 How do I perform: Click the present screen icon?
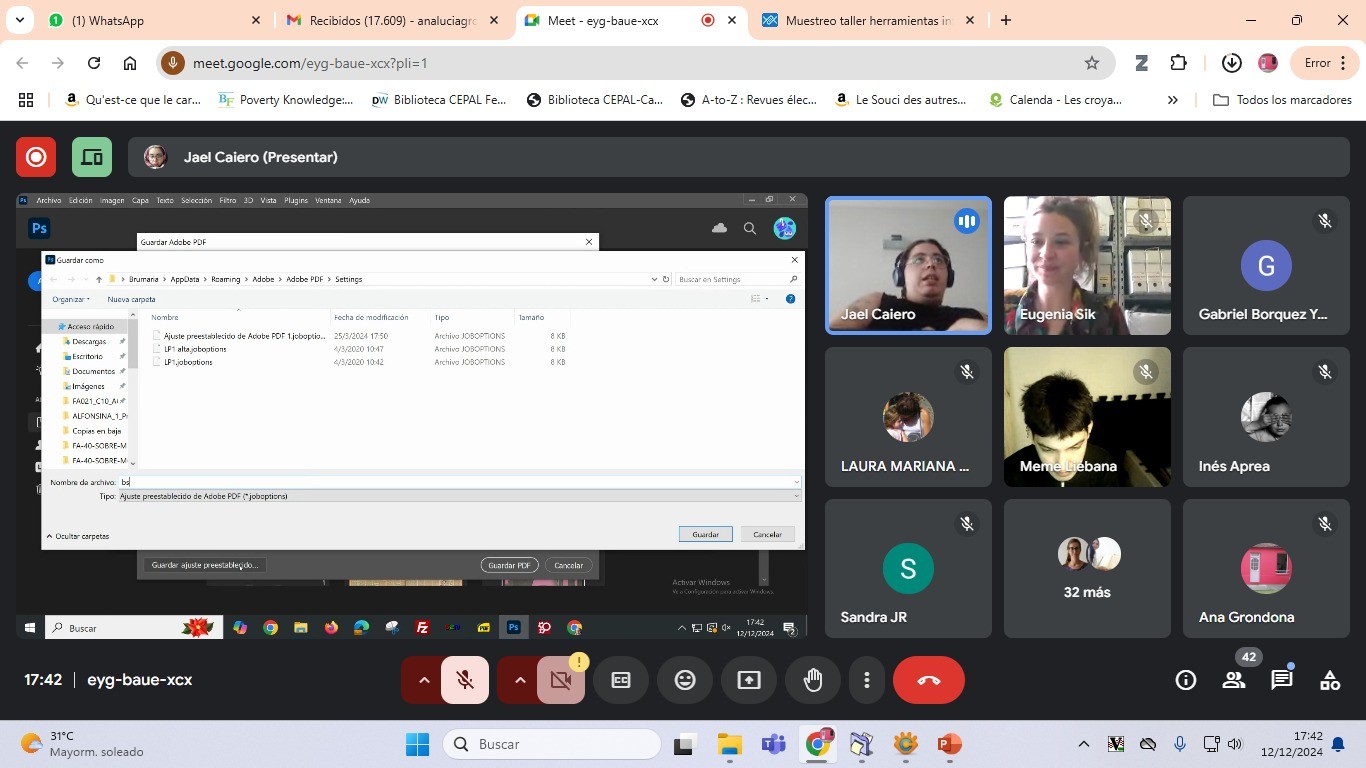(x=749, y=680)
